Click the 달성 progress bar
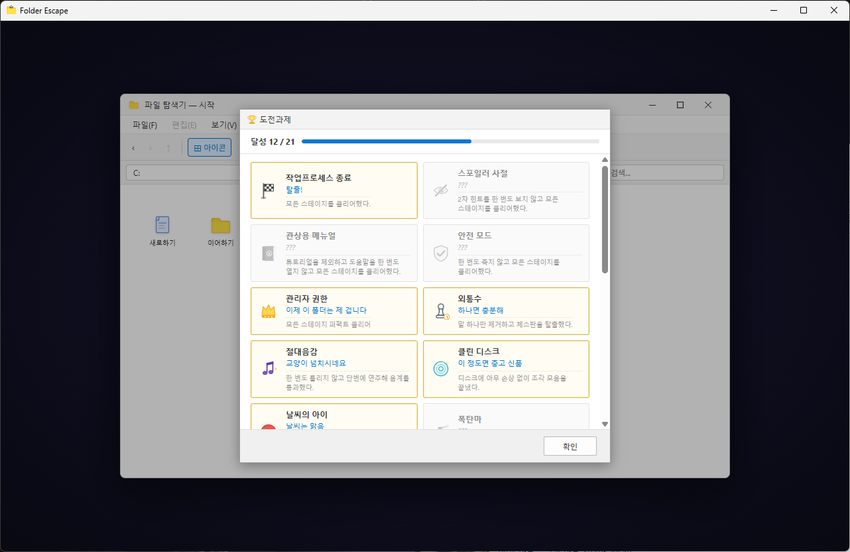This screenshot has height=552, width=850. point(450,142)
